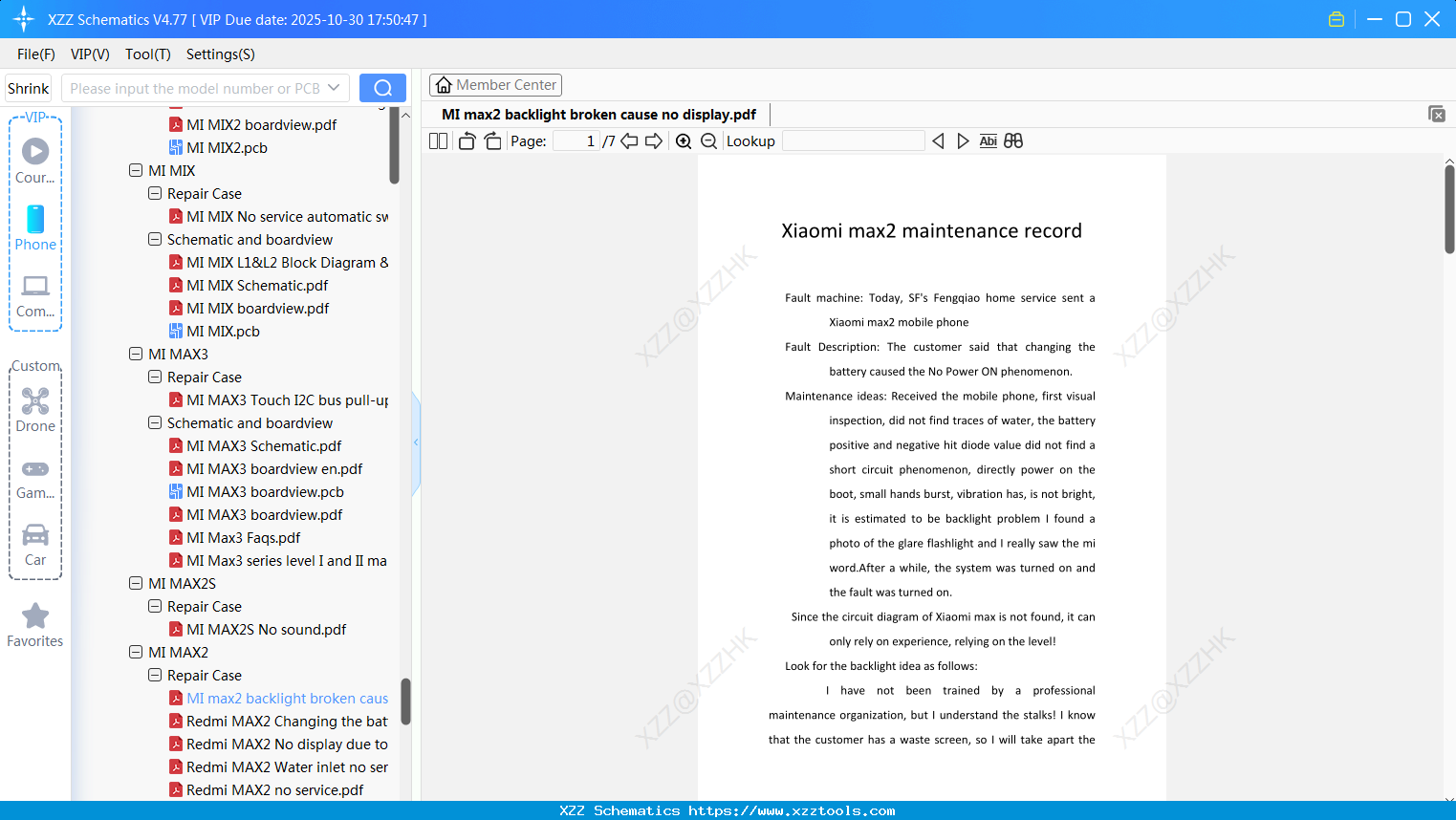Click the Lookup text field
Viewport: 1456px width, 820px height.
coord(853,141)
